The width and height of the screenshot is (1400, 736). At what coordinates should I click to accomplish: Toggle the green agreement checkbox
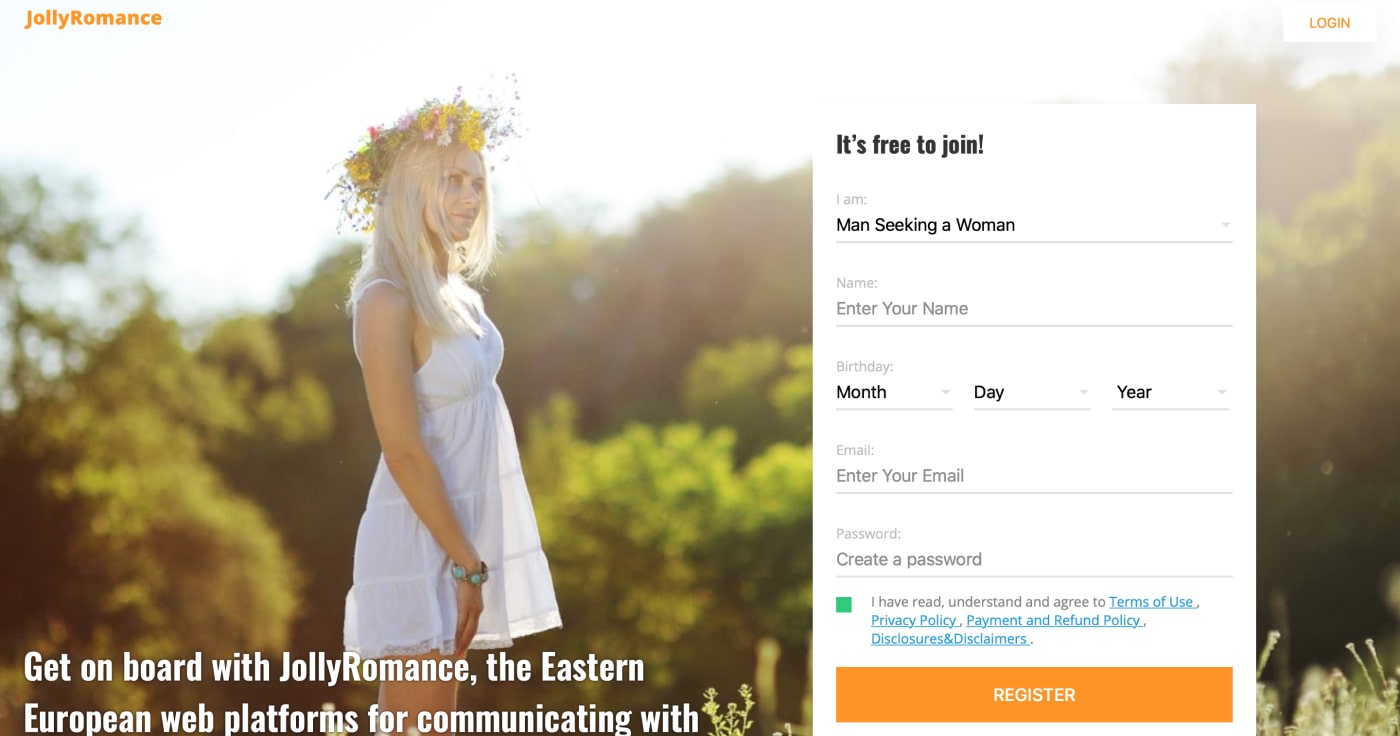click(x=844, y=604)
